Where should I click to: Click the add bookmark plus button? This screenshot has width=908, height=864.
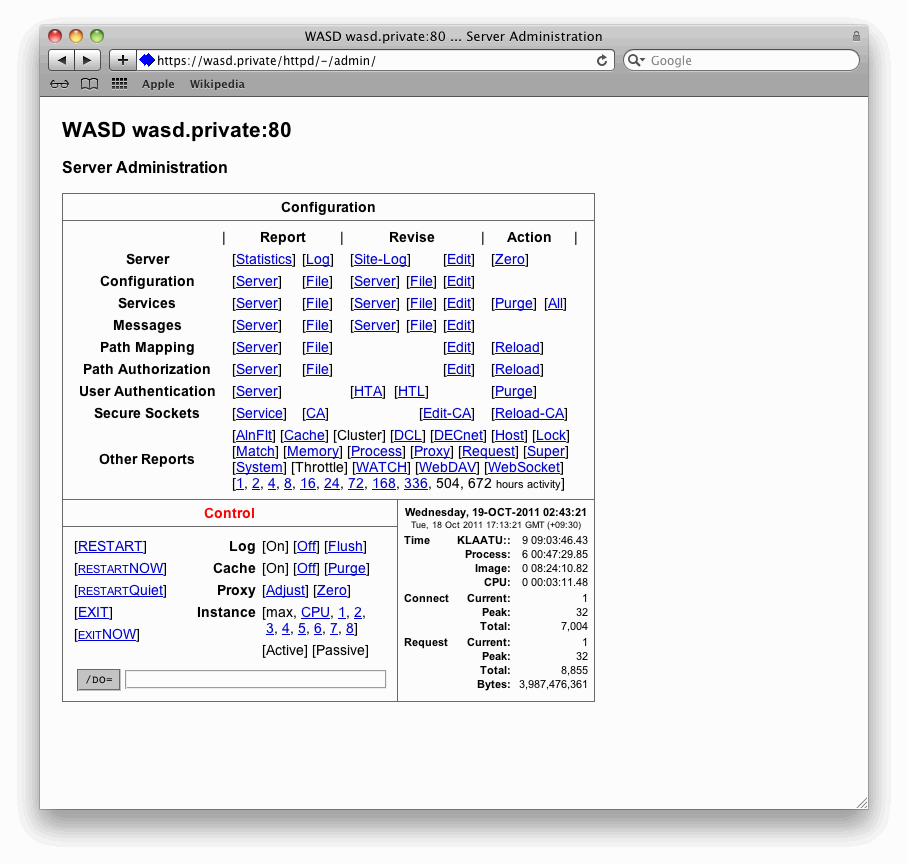(x=122, y=60)
